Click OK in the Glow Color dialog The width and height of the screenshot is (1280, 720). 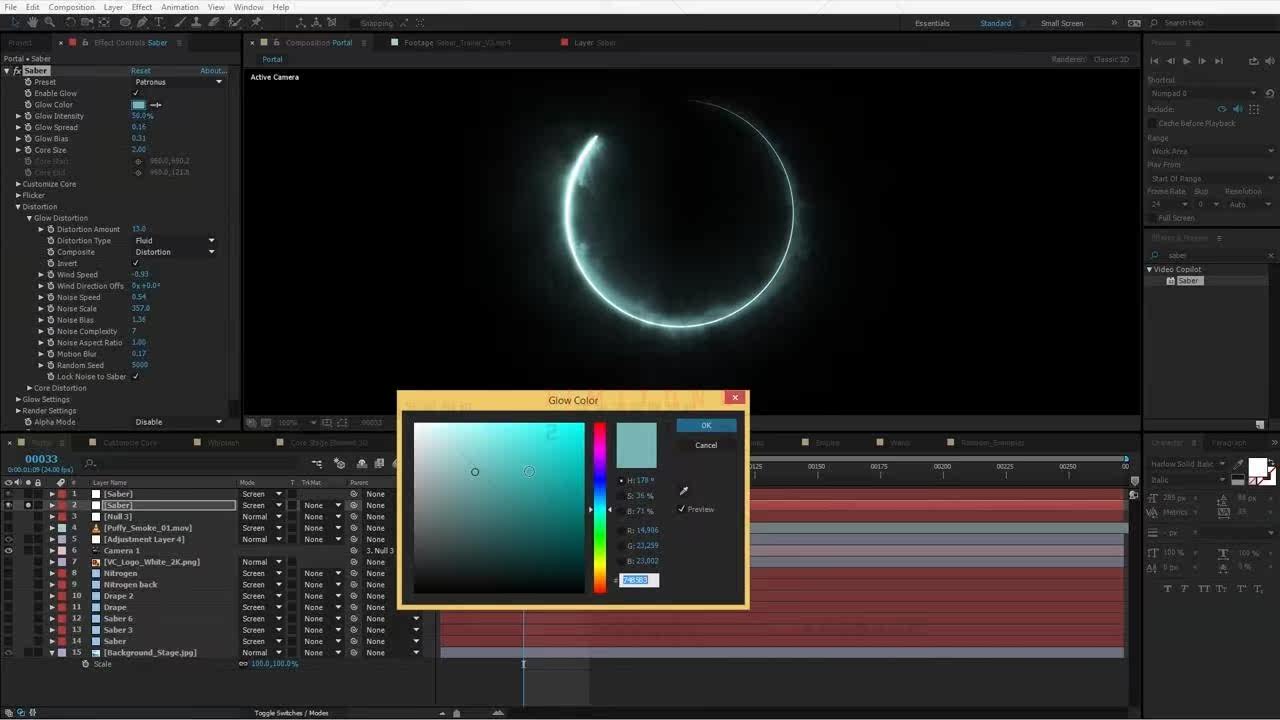706,425
